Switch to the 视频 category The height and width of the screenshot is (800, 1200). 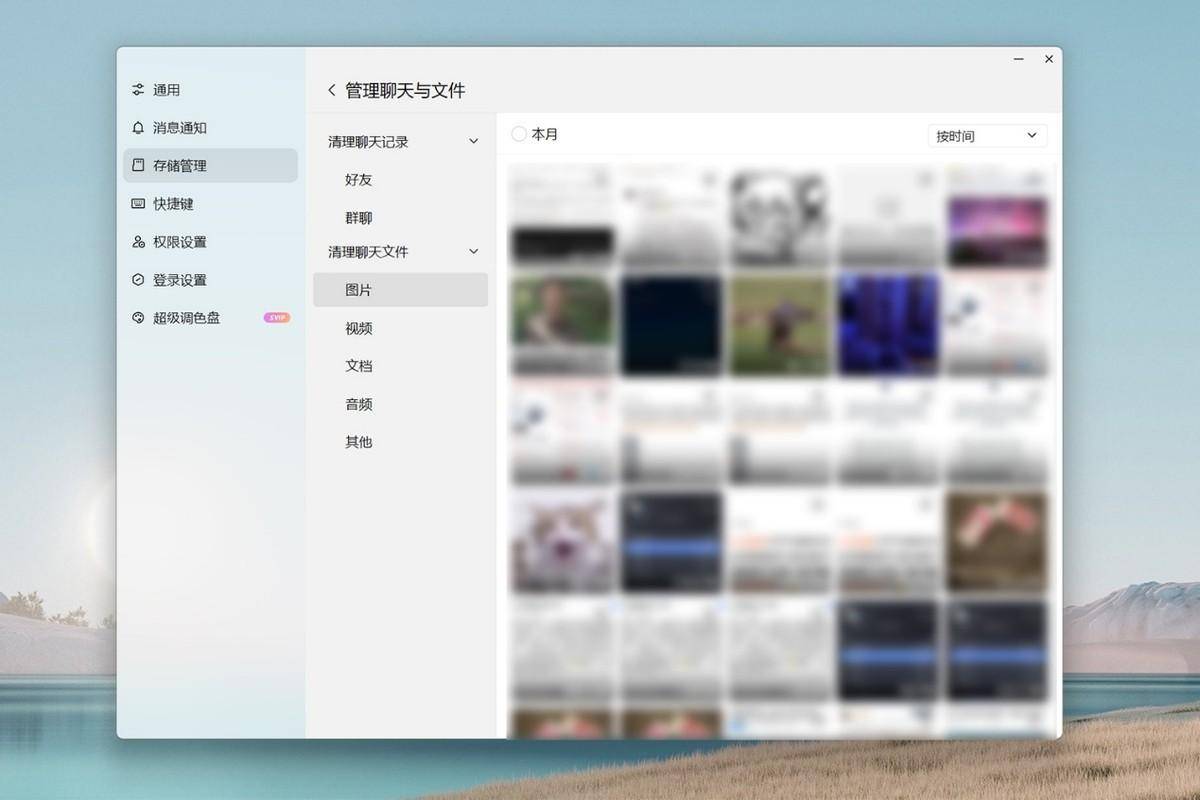359,328
